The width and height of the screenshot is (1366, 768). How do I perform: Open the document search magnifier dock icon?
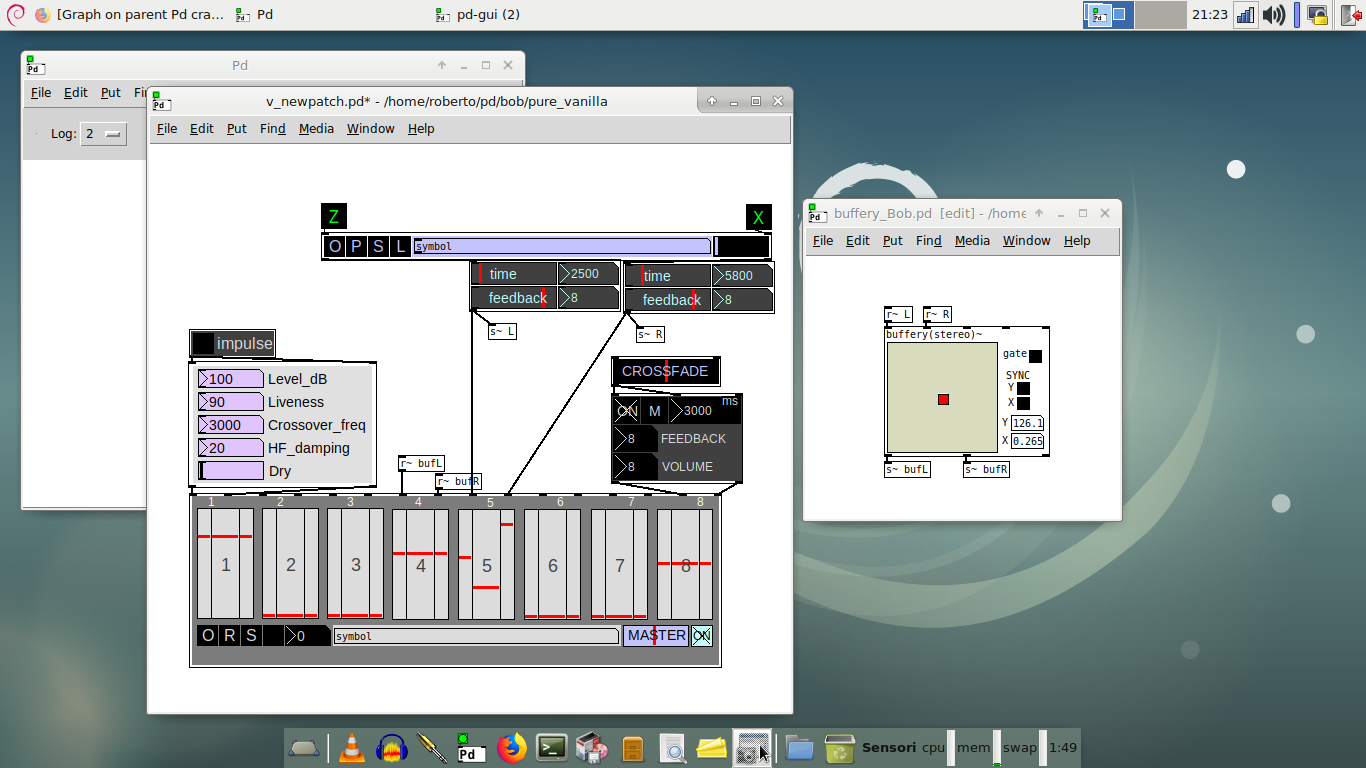(x=673, y=748)
